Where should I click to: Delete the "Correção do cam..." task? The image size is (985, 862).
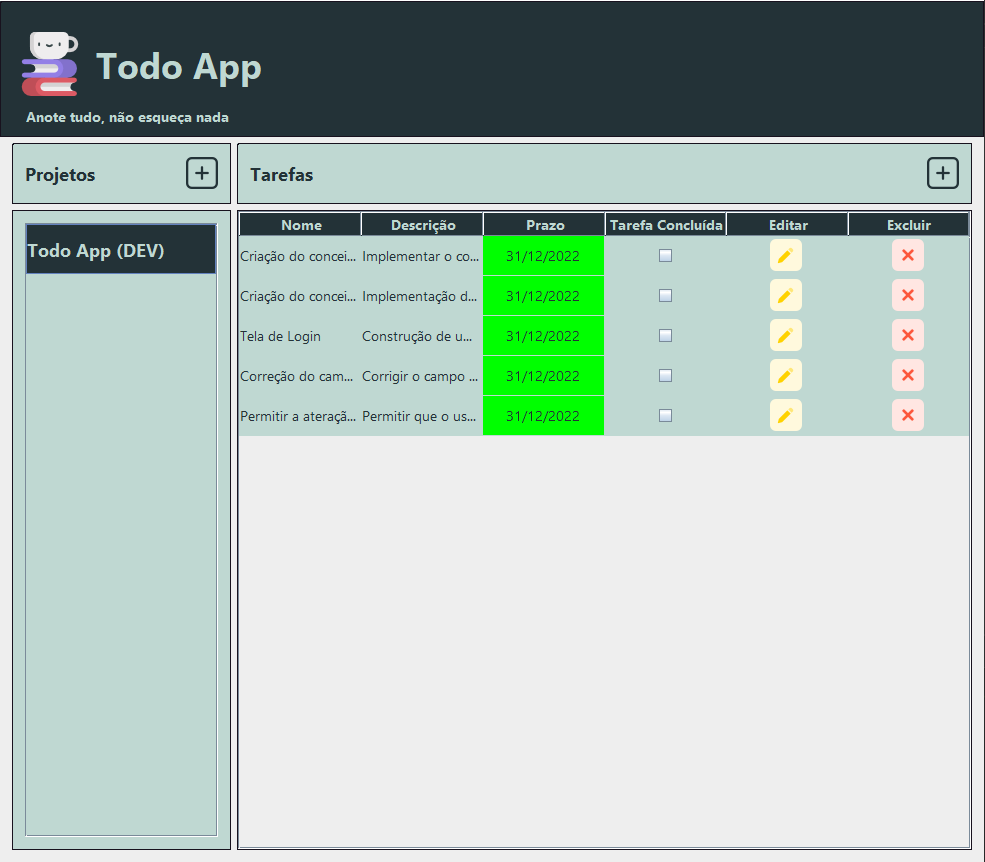click(x=907, y=375)
